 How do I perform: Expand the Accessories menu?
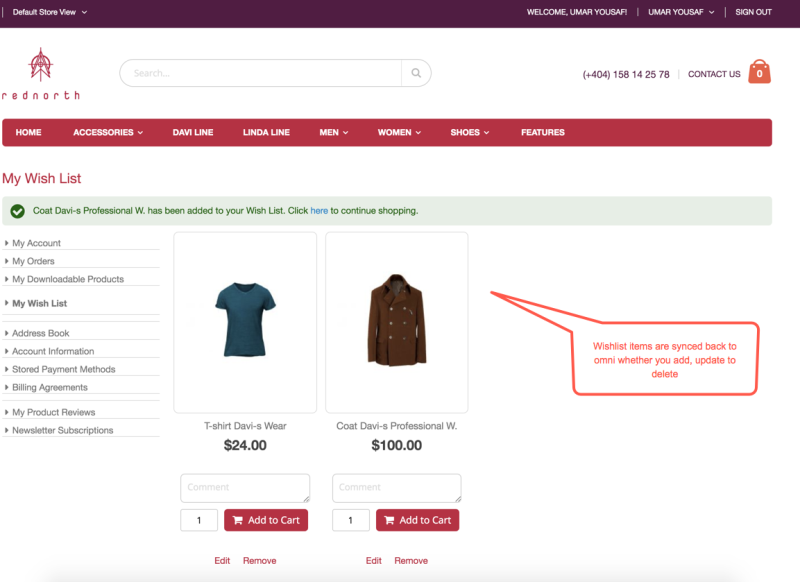click(x=108, y=133)
